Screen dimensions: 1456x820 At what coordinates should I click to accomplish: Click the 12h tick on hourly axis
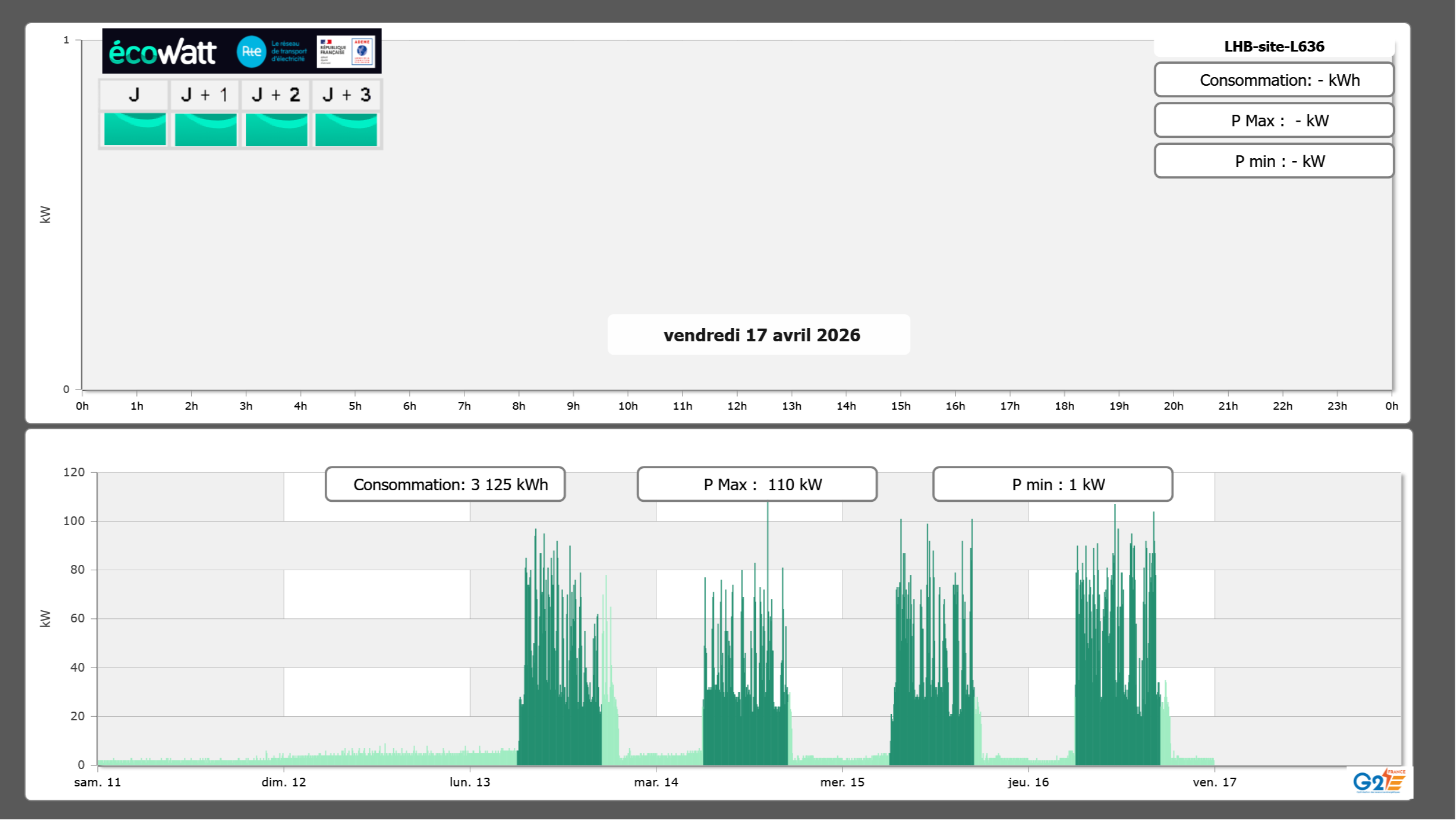(737, 406)
